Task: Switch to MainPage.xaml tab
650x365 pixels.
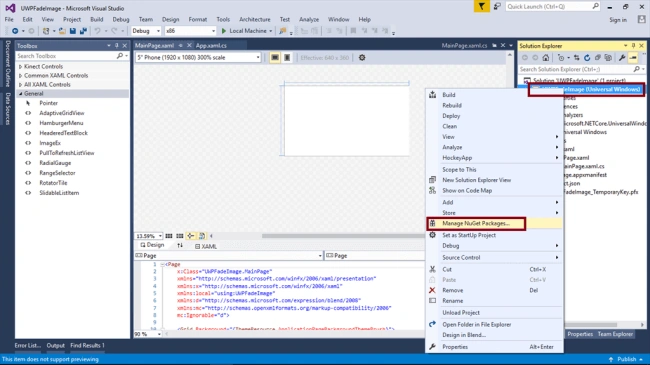Action: pyautogui.click(x=155, y=46)
